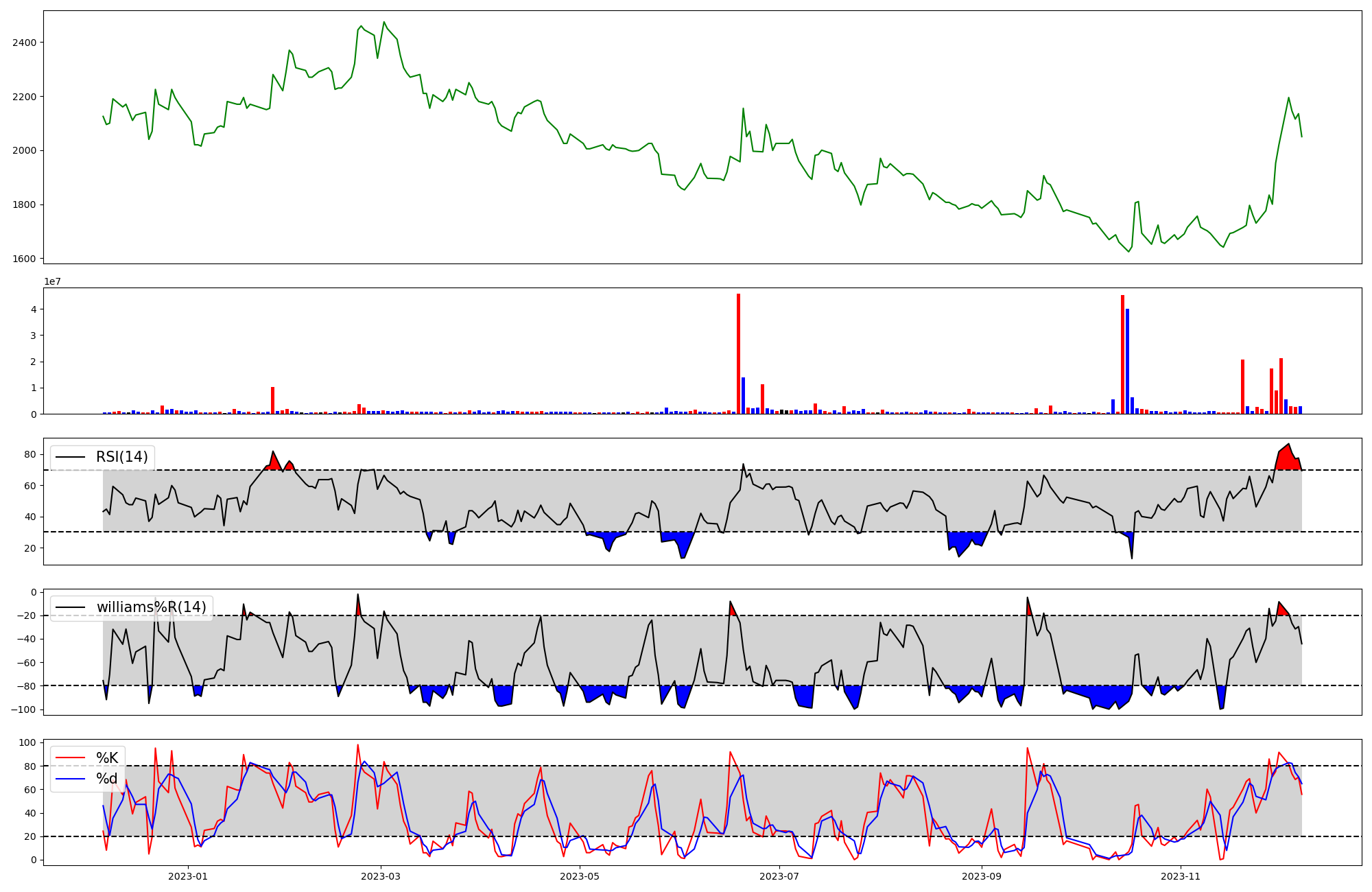The height and width of the screenshot is (892, 1372).
Task: Click the tall blue volume bar in October
Action: pos(1127,361)
